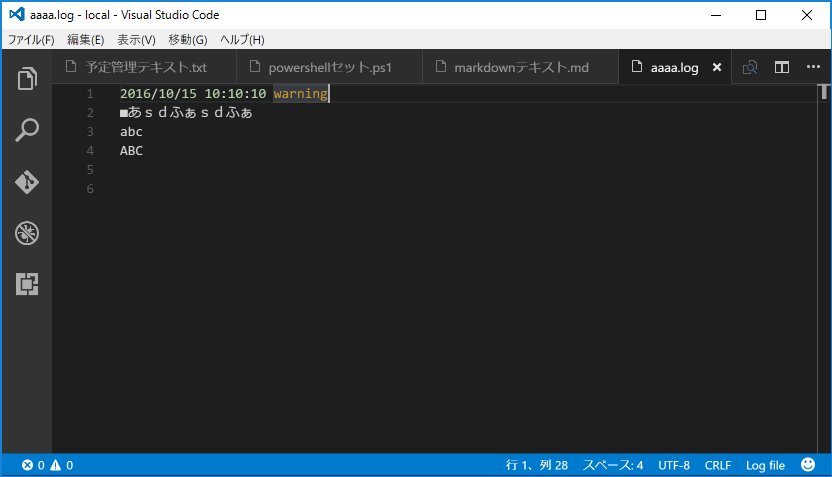Click the find-in-editor magnifier icon at top right

tap(750, 67)
